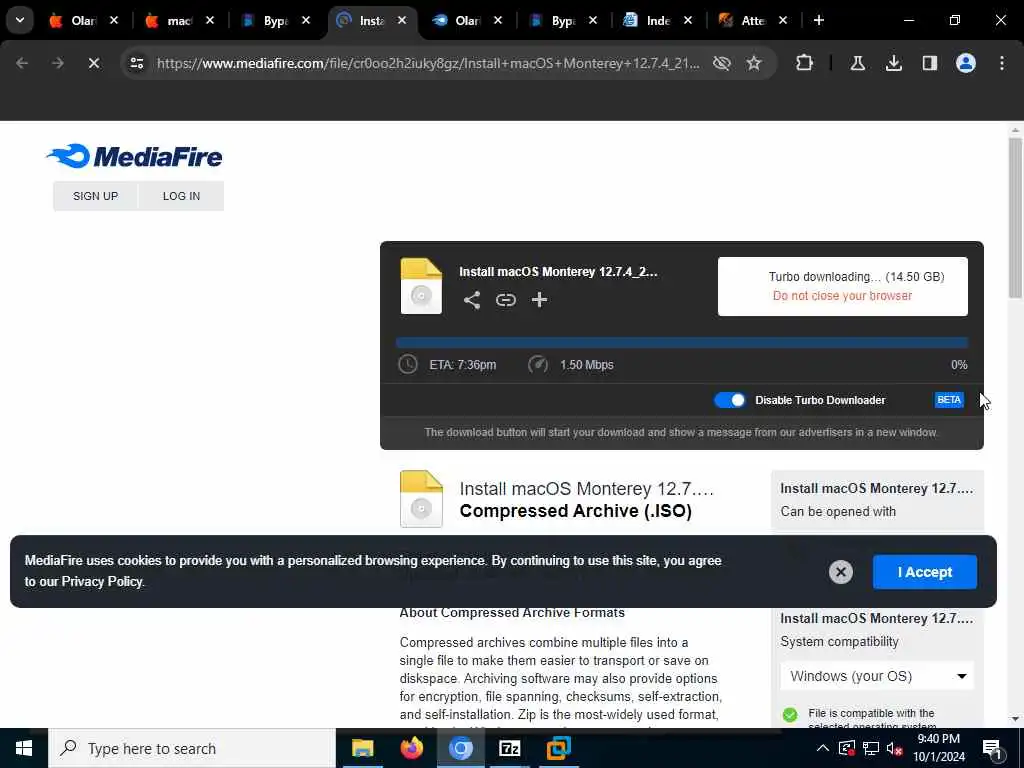This screenshot has width=1024, height=768.
Task: Open the browser side panel icon
Action: pyautogui.click(x=929, y=63)
